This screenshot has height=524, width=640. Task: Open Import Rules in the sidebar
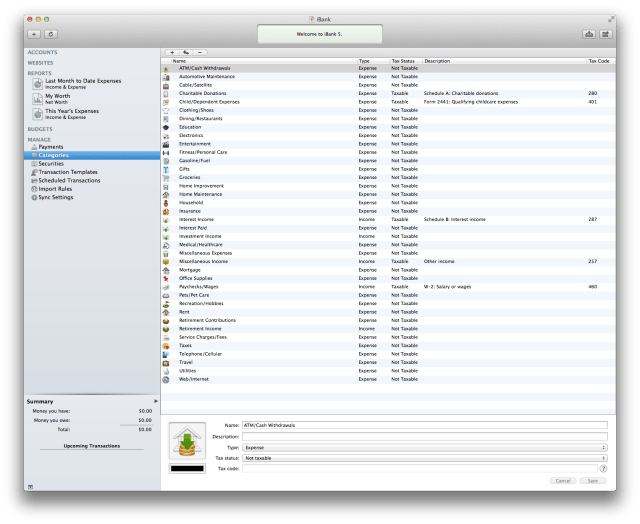point(54,189)
